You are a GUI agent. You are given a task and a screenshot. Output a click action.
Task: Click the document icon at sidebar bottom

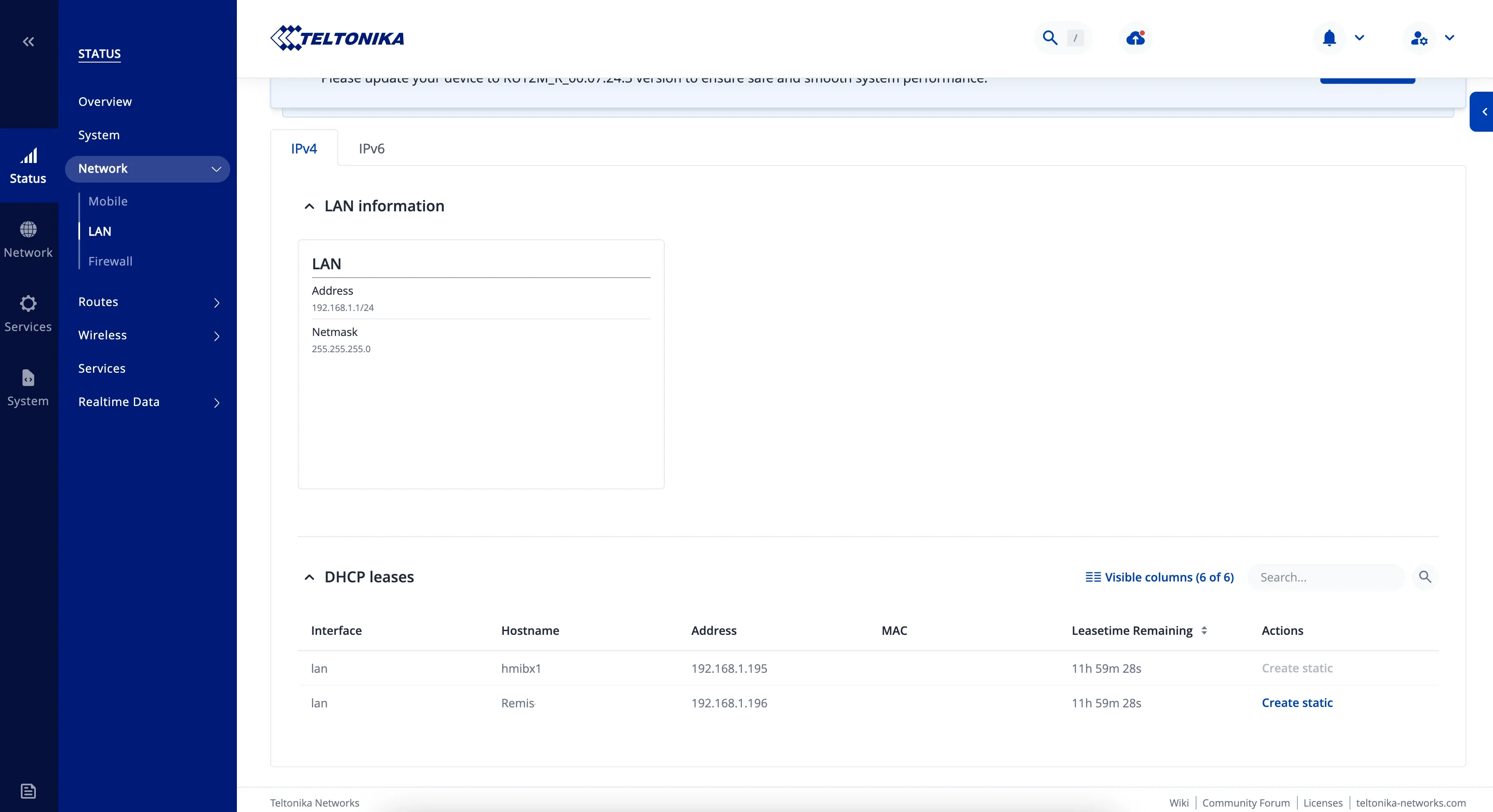click(28, 791)
